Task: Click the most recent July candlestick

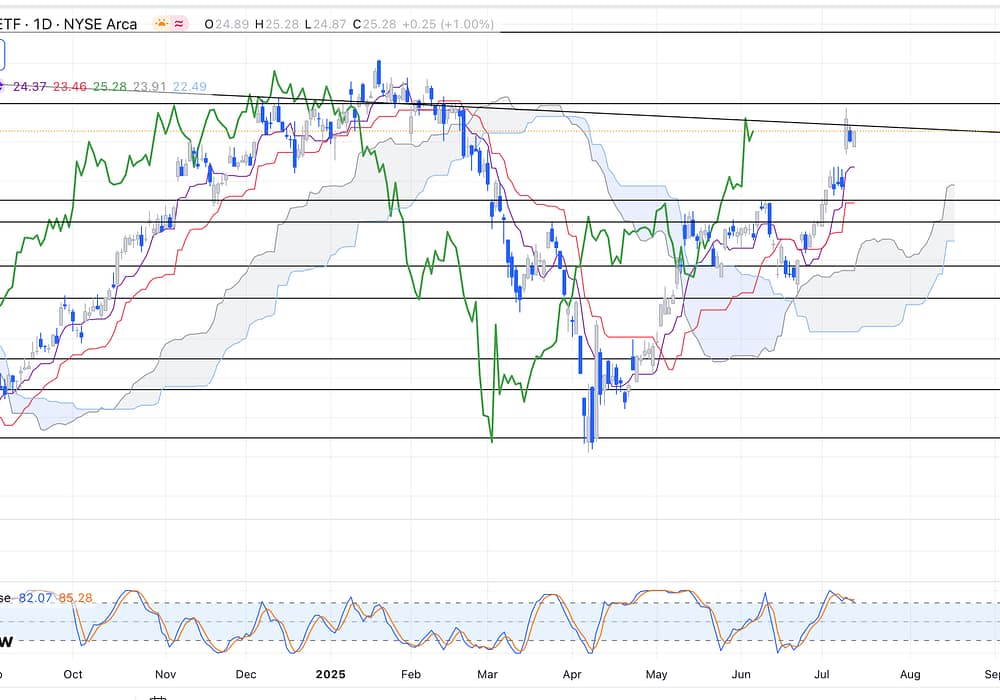Action: [x=853, y=139]
